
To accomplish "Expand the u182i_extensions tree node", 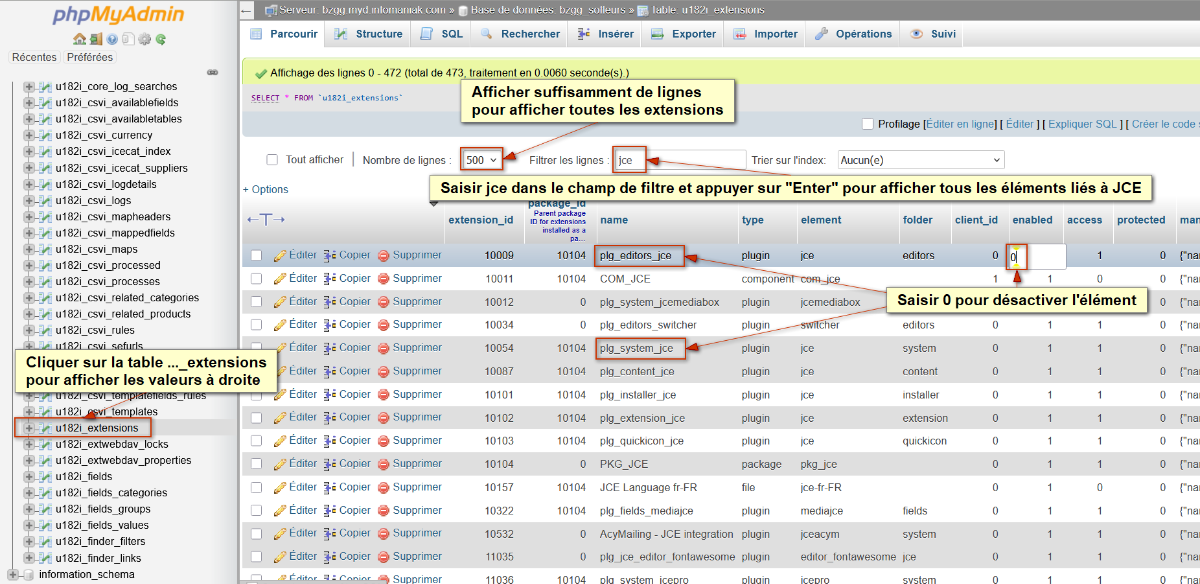I will click(29, 428).
